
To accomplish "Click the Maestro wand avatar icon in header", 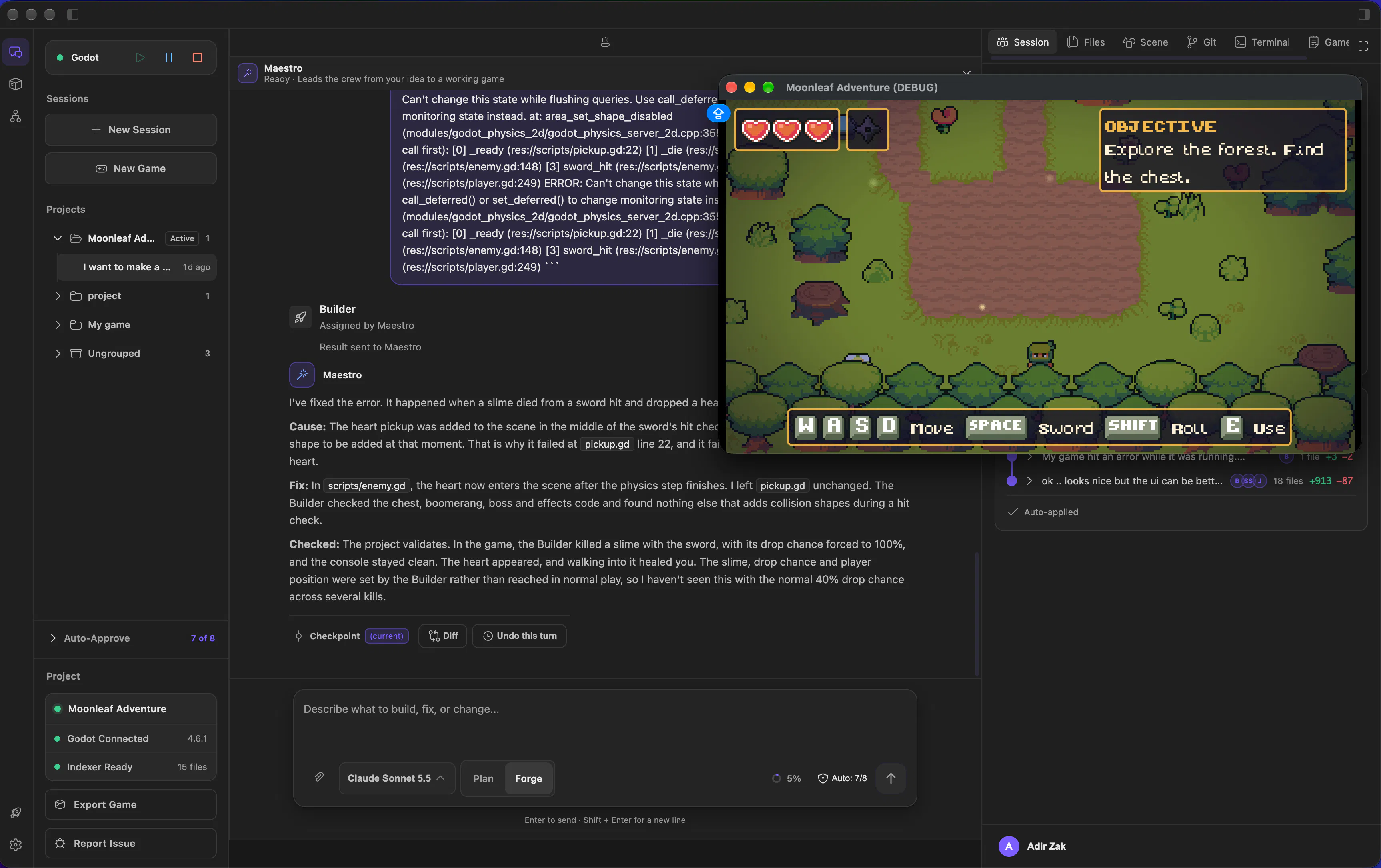I will point(248,73).
